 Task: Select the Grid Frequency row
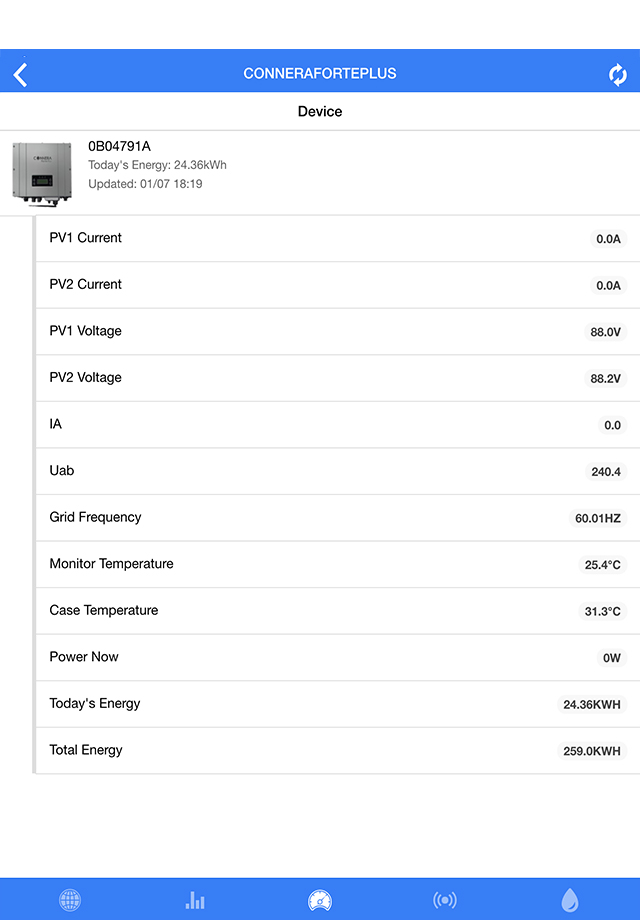(x=336, y=518)
